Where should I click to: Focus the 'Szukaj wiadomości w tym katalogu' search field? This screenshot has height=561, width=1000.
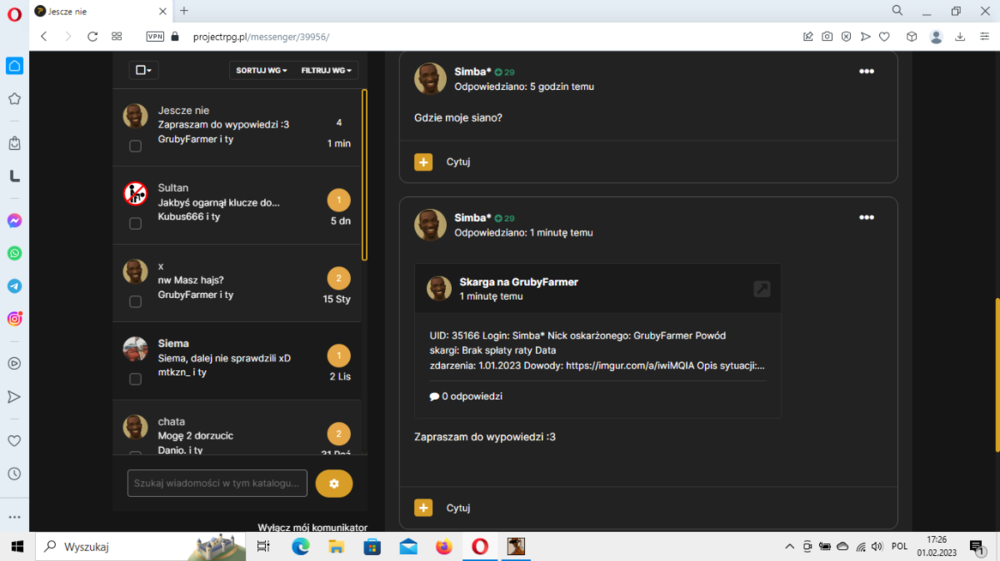coord(217,483)
